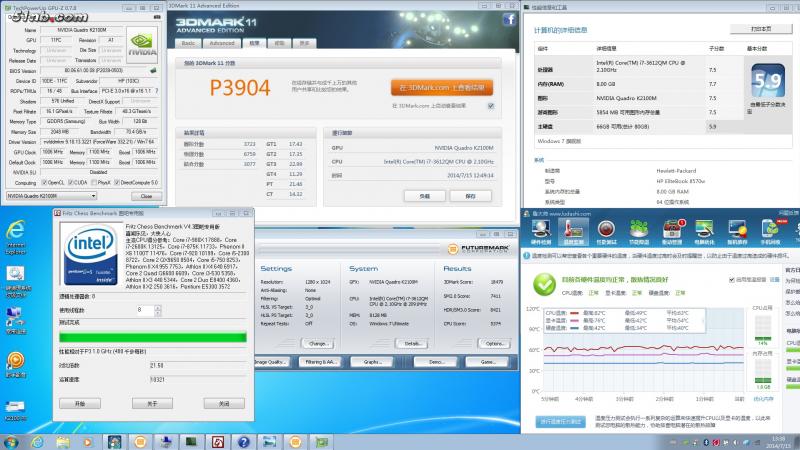Toggle the PhysX checkbox in GPU-Z
This screenshot has height=450, width=800.
pyautogui.click(x=94, y=183)
